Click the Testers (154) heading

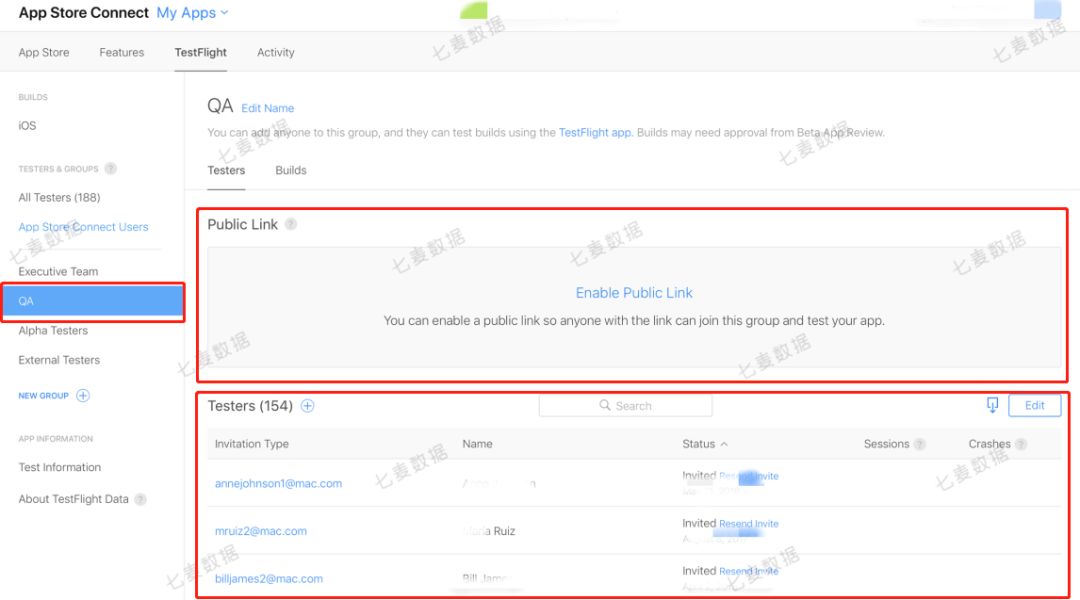coord(250,406)
